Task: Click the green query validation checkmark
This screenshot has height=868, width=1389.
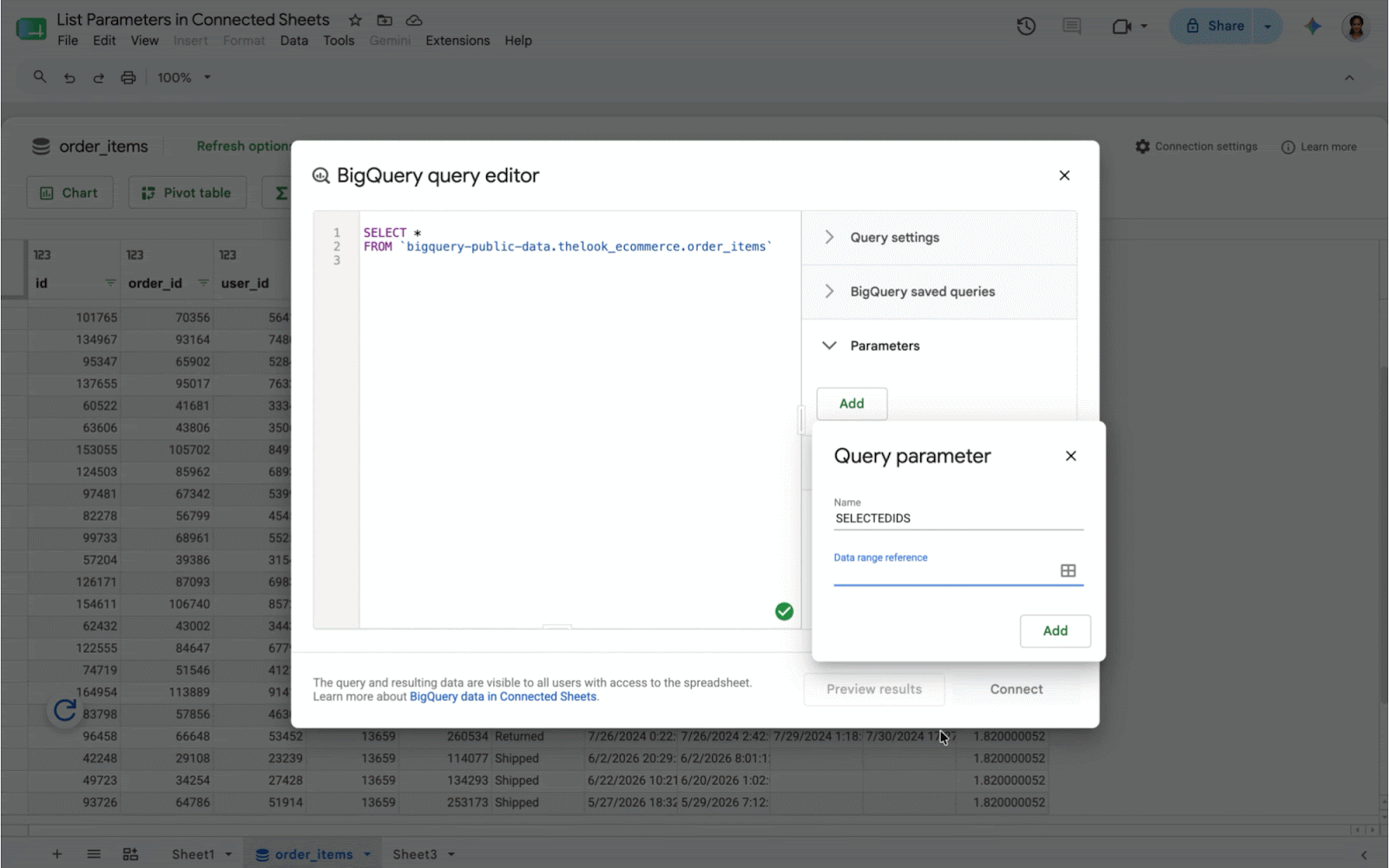Action: [784, 611]
